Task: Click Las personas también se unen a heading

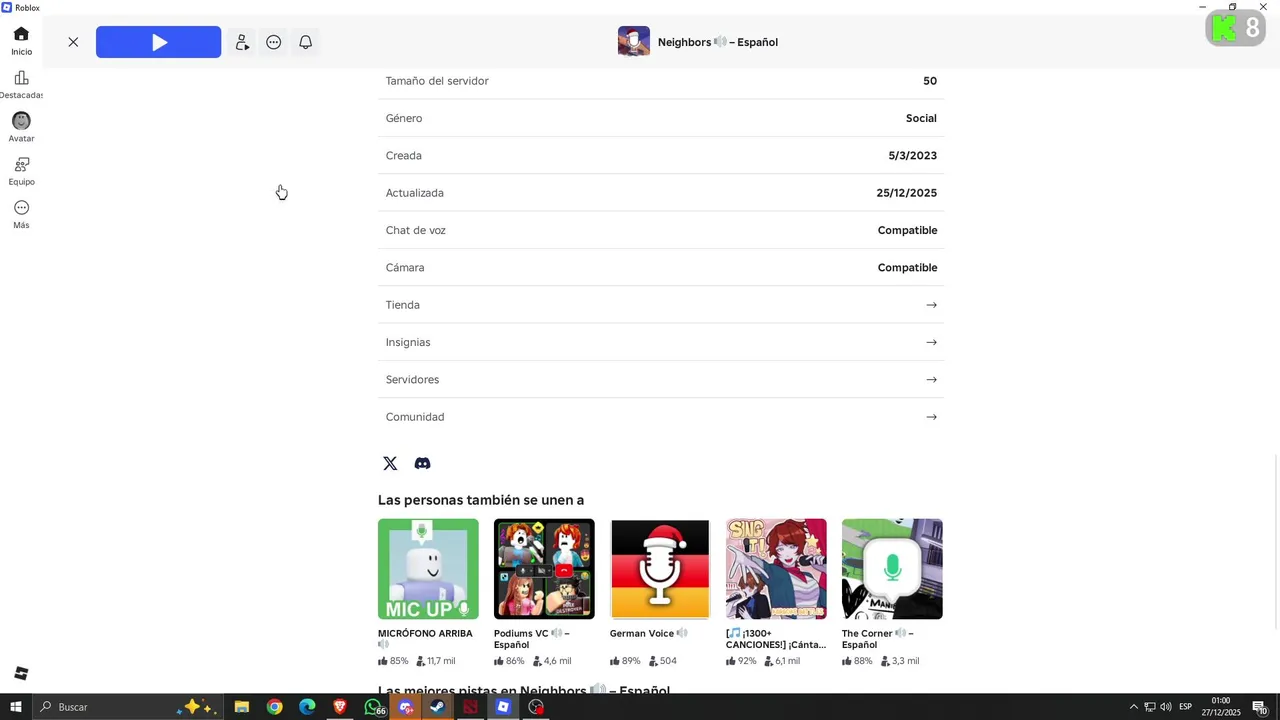Action: (x=481, y=500)
